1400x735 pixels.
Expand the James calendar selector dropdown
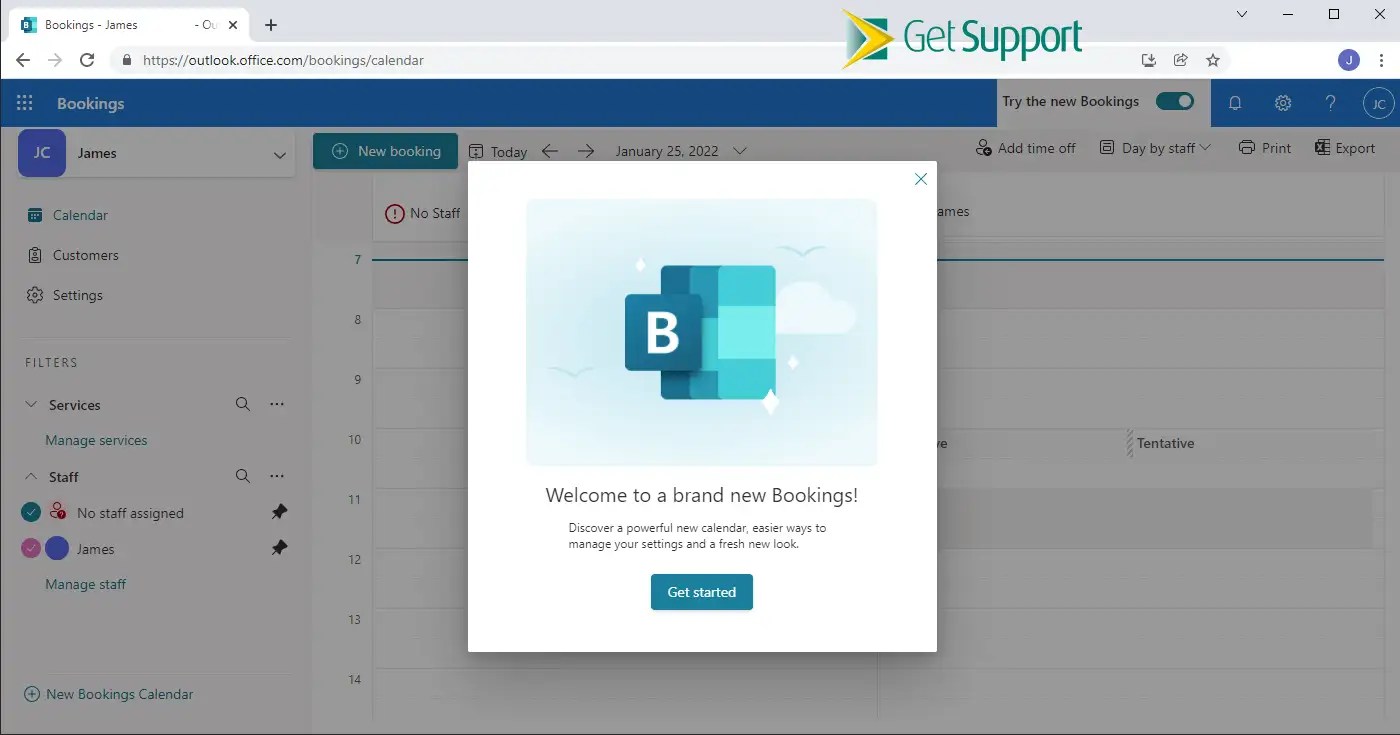pos(279,155)
